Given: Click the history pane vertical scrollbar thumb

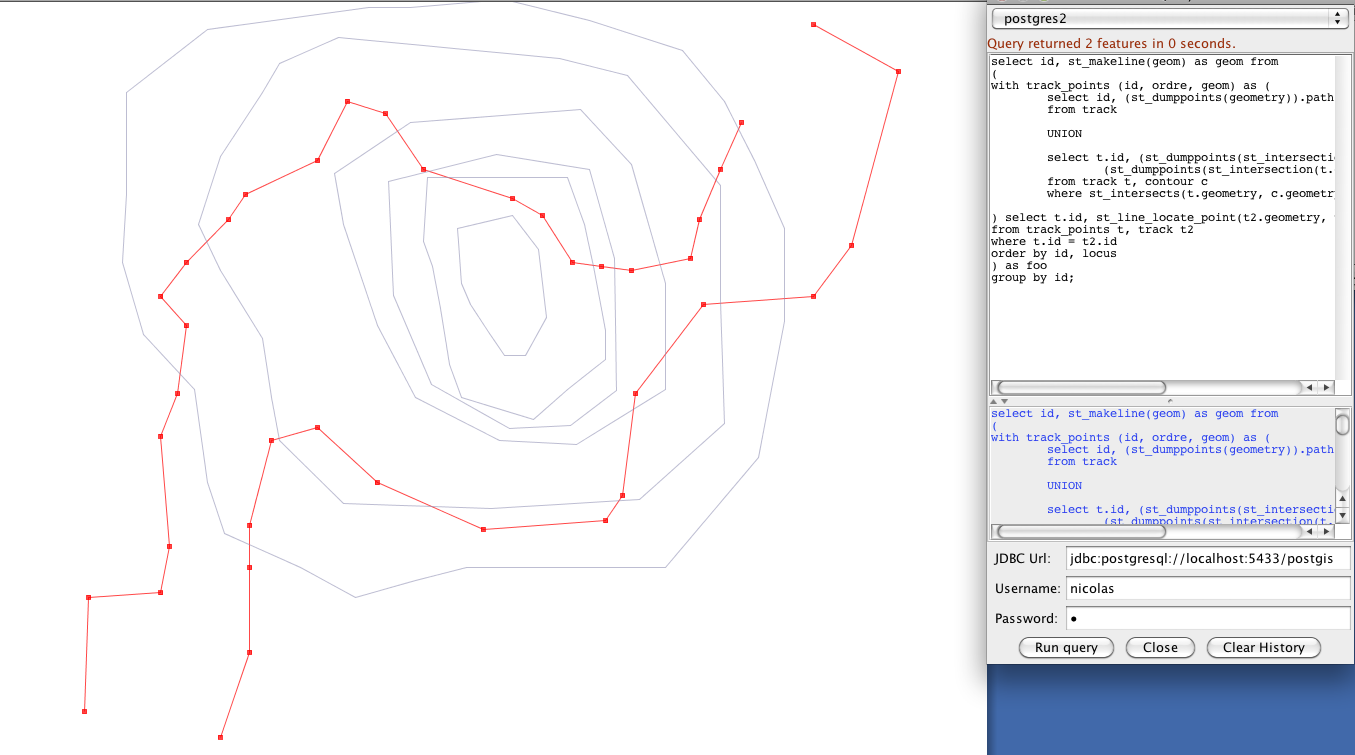Looking at the screenshot, I should click(1343, 425).
